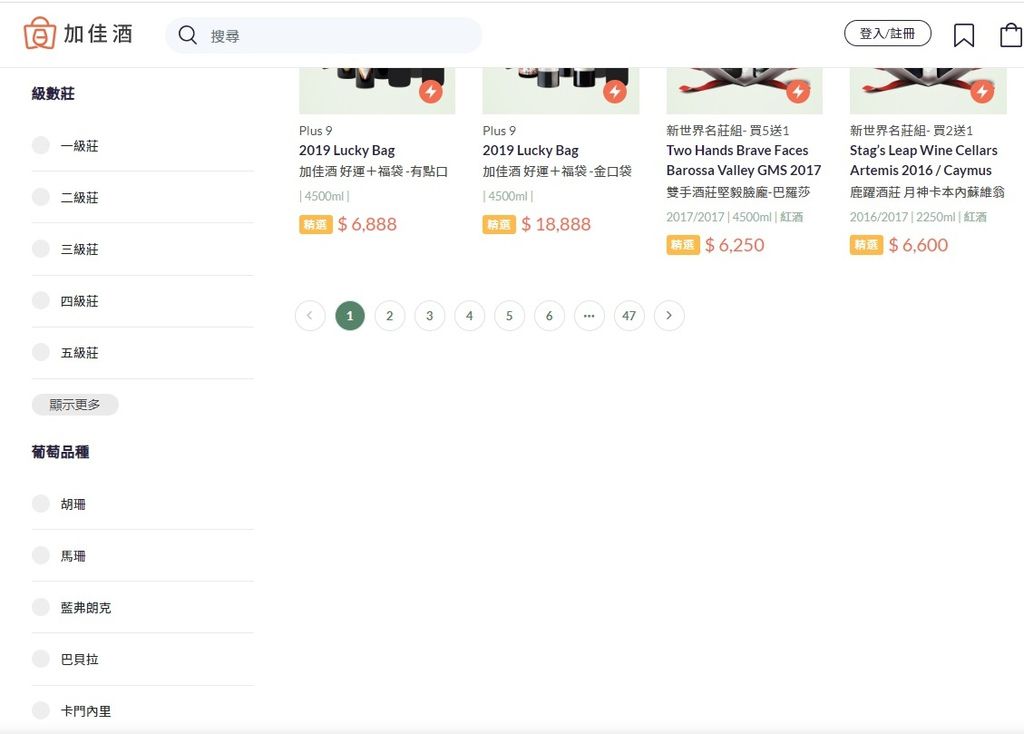1024x734 pixels.
Task: Open 2019 Lucky Bag 有點口 product title
Action: [x=347, y=150]
